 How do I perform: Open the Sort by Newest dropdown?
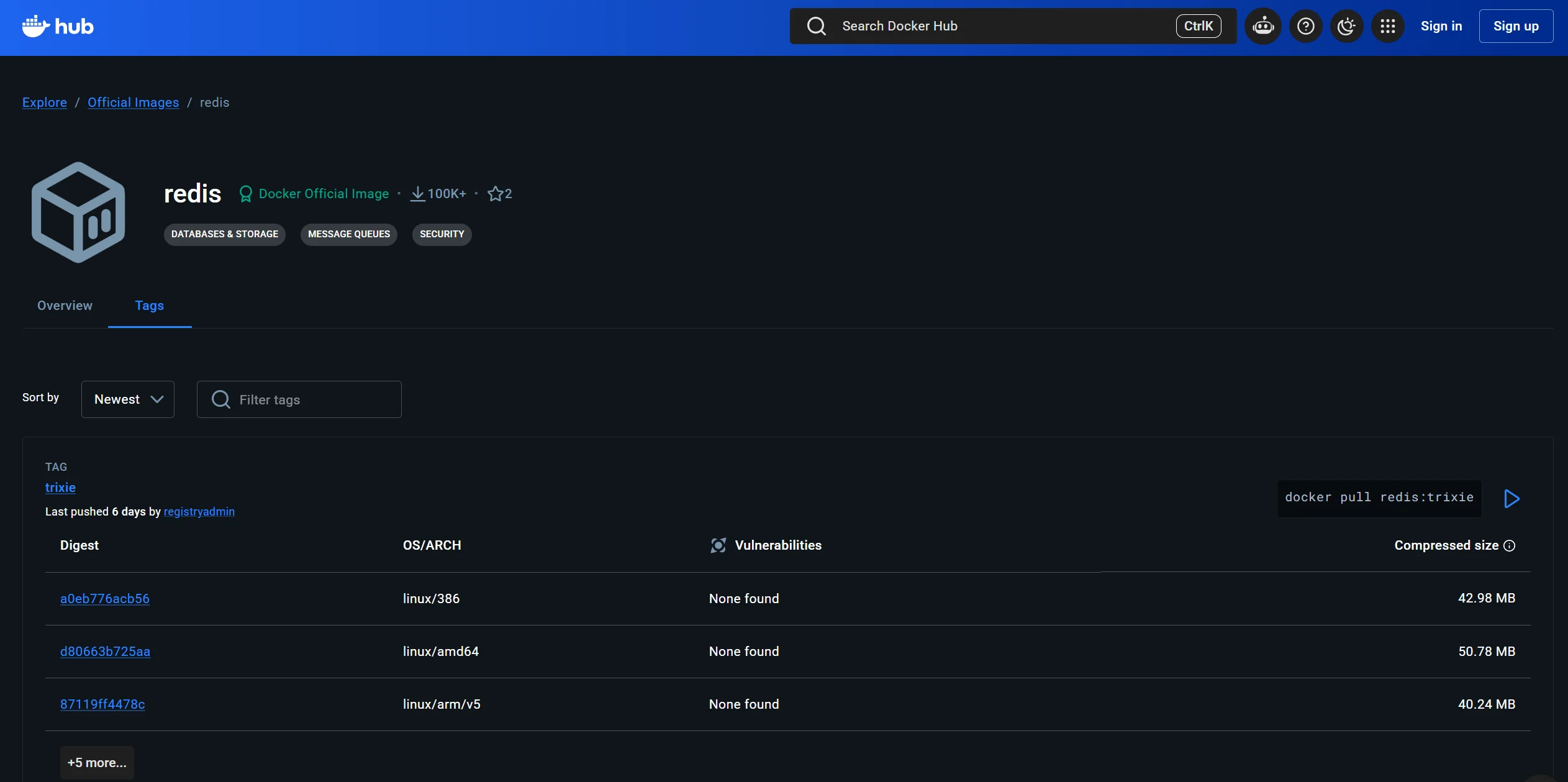click(x=128, y=399)
